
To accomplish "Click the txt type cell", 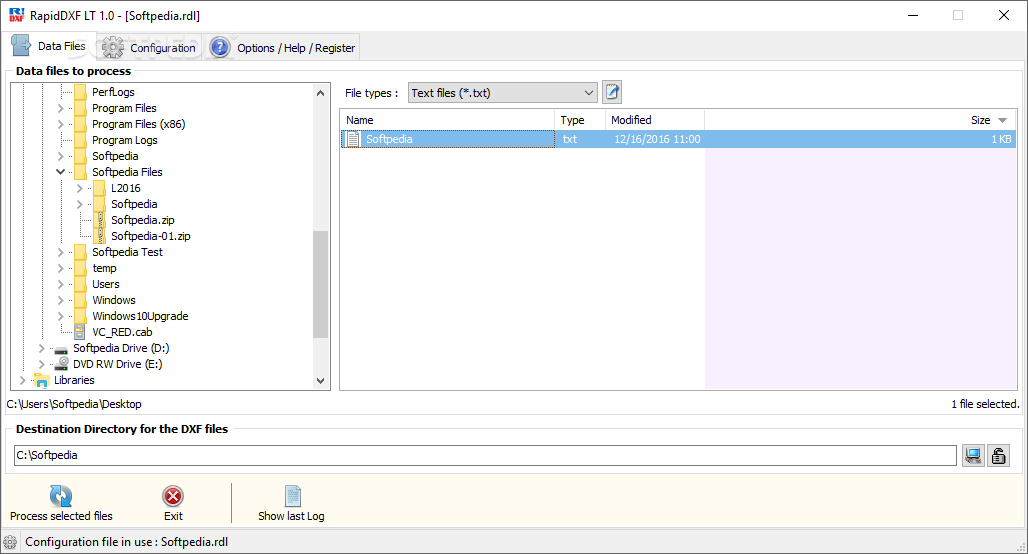I will (570, 139).
